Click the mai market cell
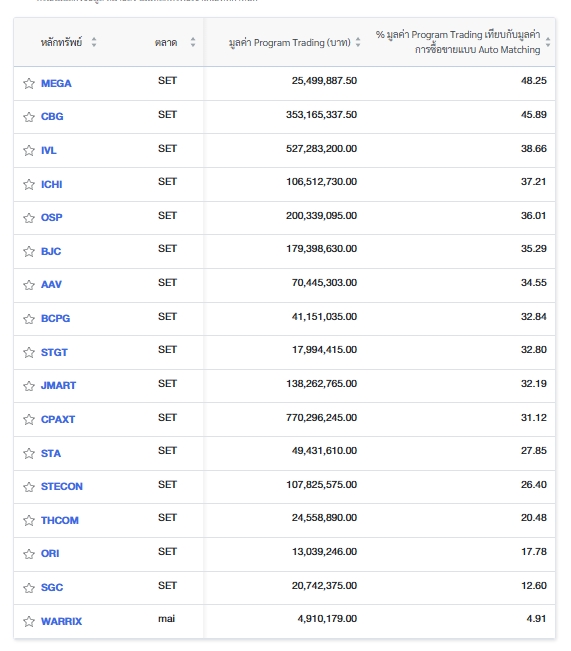The width and height of the screenshot is (571, 651). (x=167, y=619)
